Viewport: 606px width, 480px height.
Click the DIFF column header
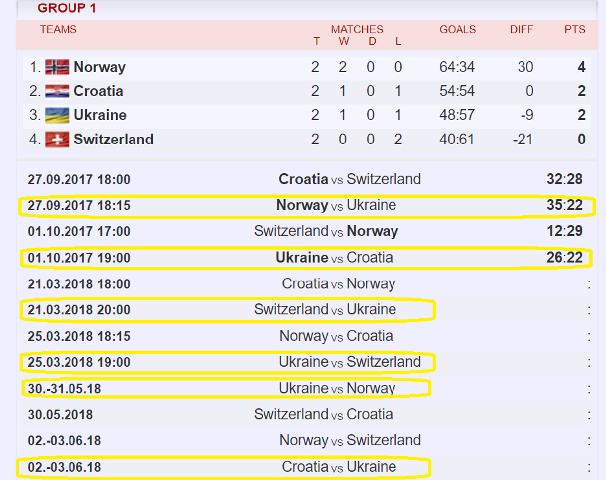(x=521, y=29)
